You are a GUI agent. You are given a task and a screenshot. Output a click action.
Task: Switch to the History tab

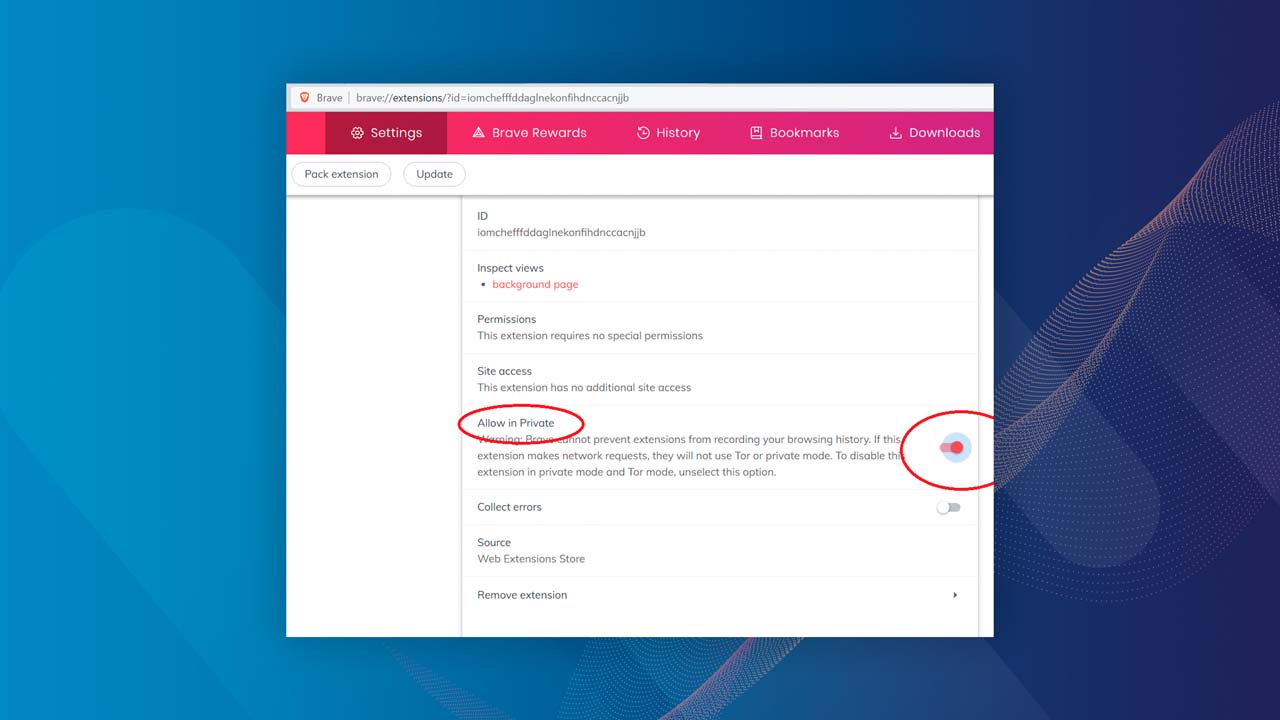668,133
